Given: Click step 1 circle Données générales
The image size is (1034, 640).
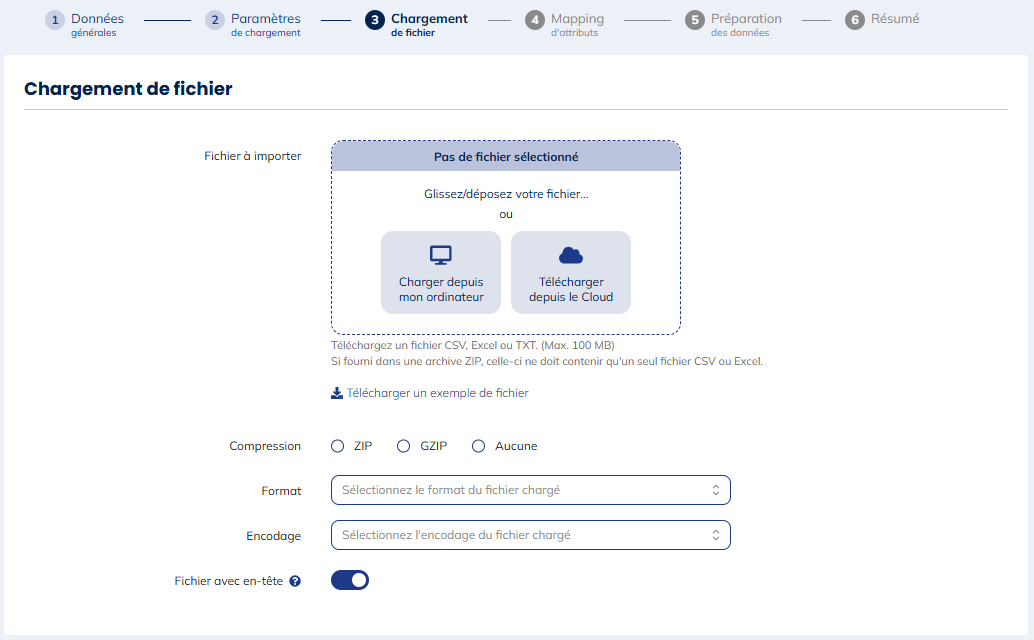Looking at the screenshot, I should click(55, 20).
